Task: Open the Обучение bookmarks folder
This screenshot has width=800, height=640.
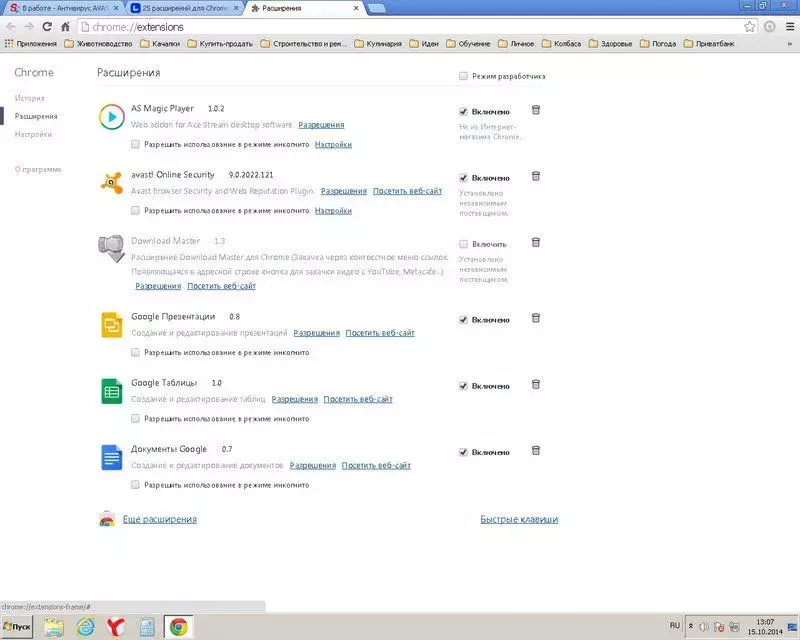Action: click(x=468, y=44)
